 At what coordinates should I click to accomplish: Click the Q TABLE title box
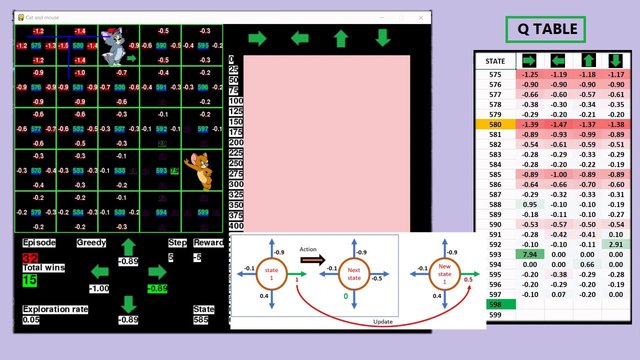click(x=546, y=29)
